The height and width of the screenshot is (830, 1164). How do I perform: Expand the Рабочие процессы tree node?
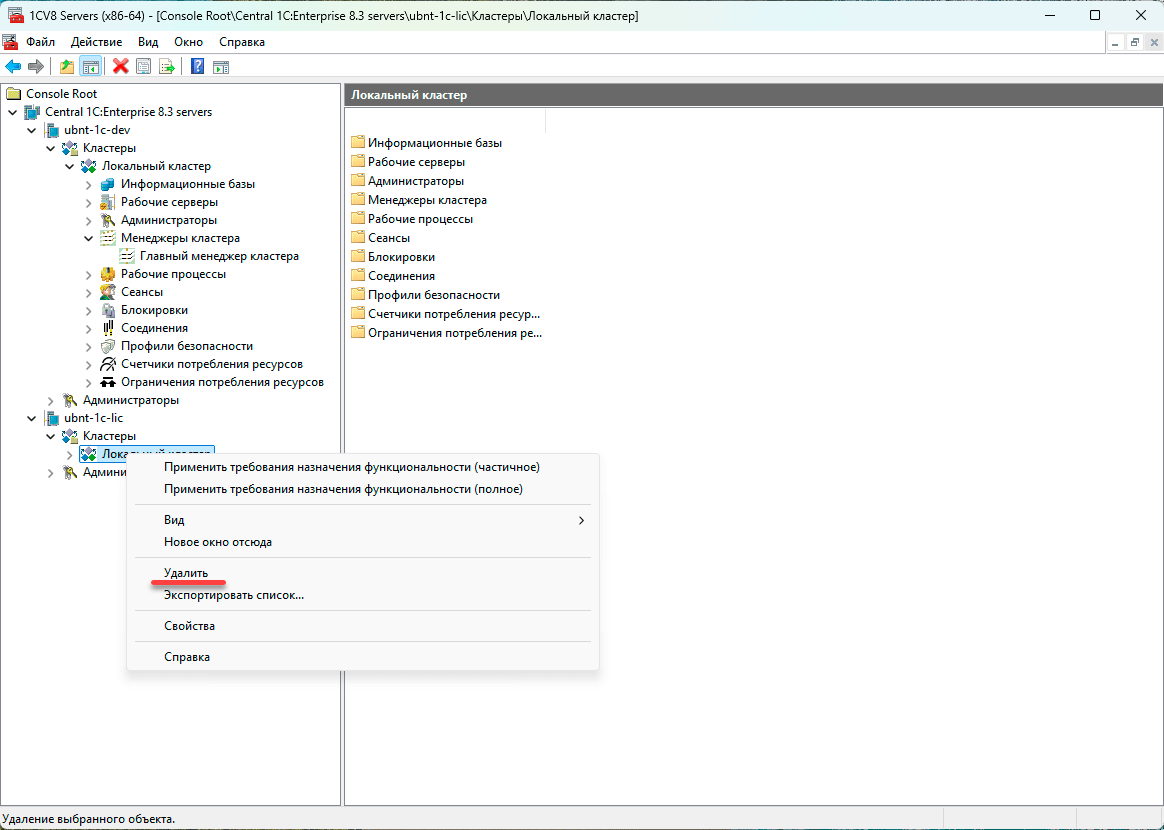tap(89, 274)
